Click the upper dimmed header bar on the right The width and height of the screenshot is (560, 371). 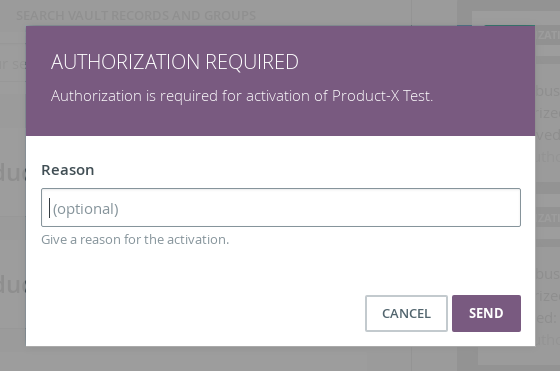[x=548, y=35]
